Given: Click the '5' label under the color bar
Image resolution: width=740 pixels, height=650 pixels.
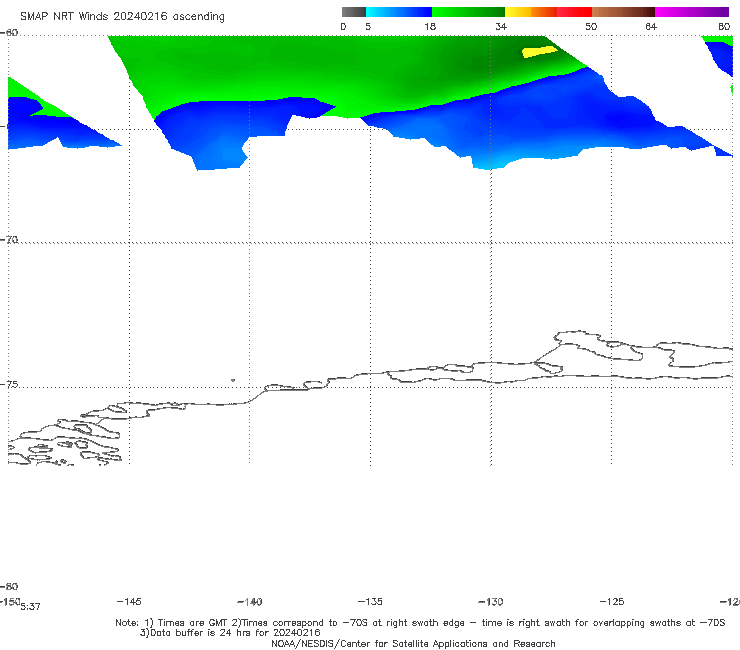Looking at the screenshot, I should point(368,27).
